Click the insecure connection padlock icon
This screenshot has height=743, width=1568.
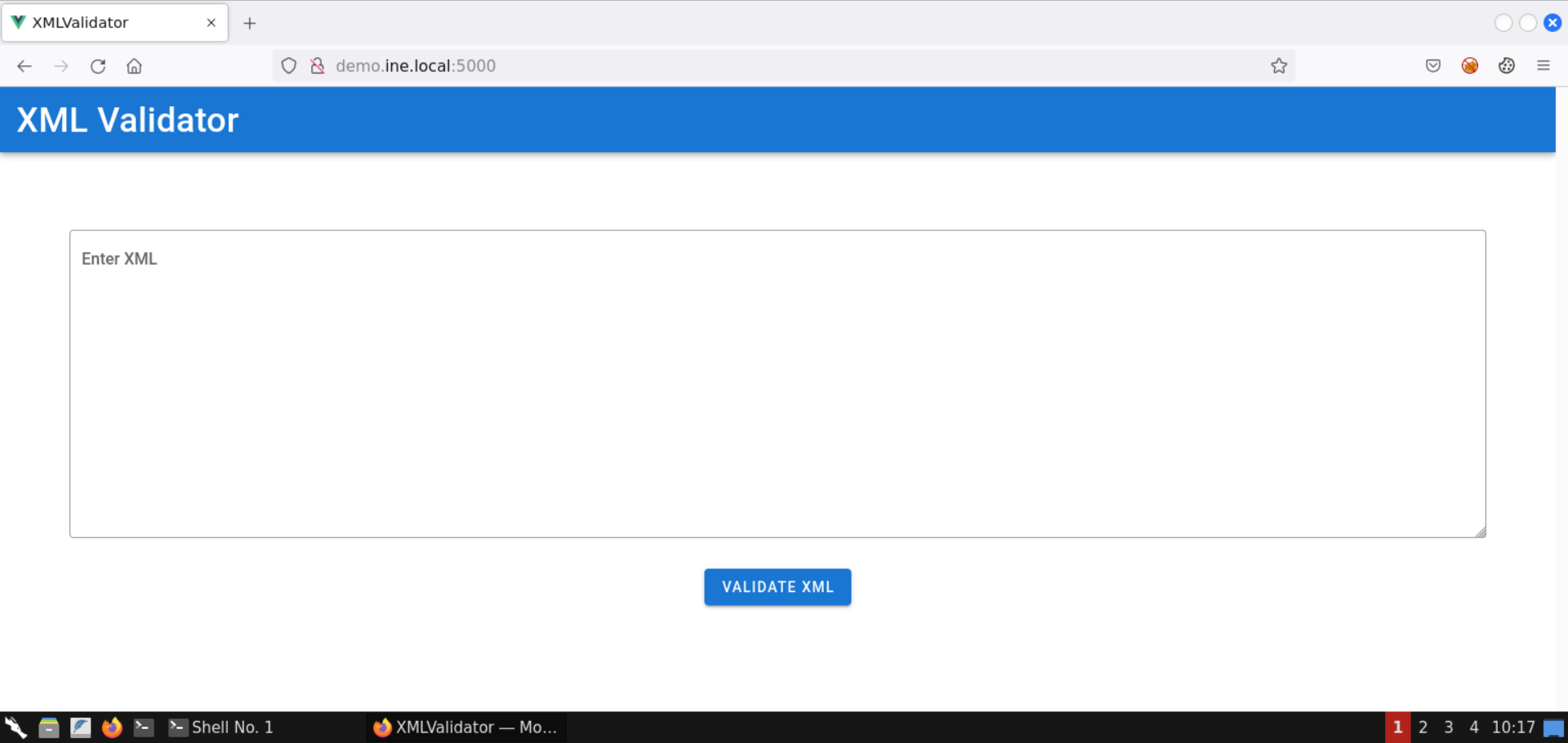coord(318,66)
